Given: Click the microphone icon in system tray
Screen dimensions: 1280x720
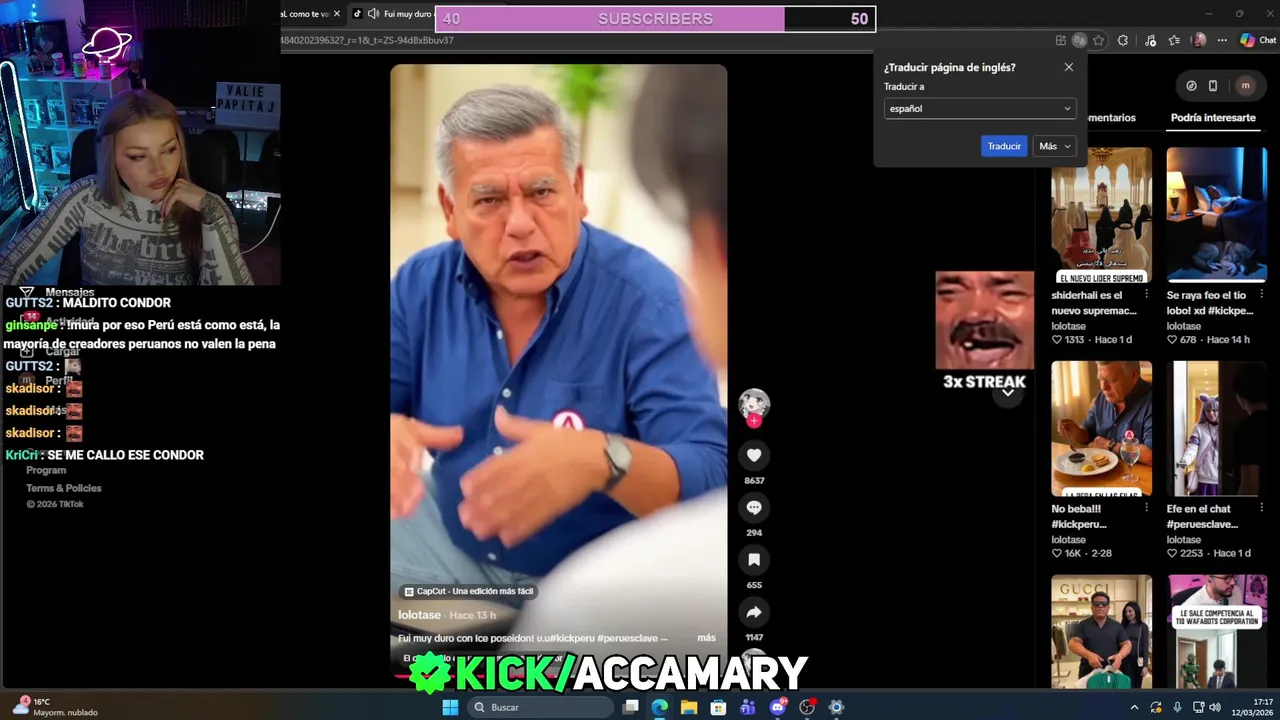Looking at the screenshot, I should pyautogui.click(x=1177, y=707).
